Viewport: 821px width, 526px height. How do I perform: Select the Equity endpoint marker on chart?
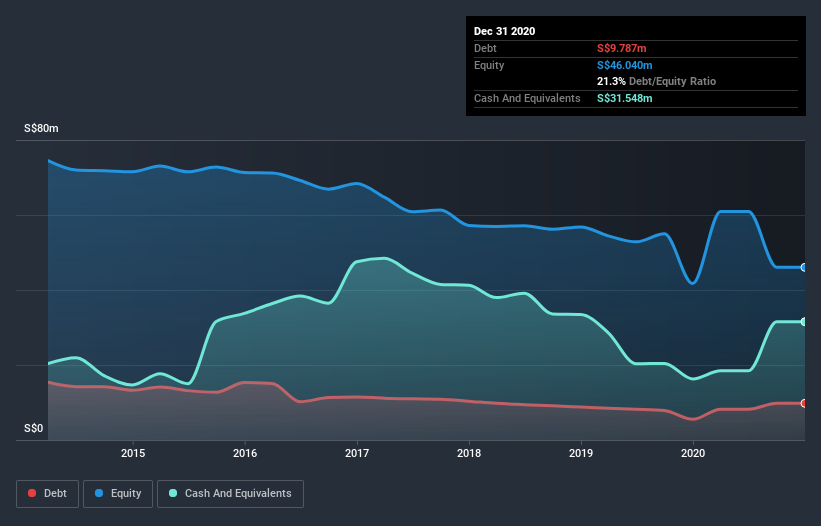[x=804, y=267]
